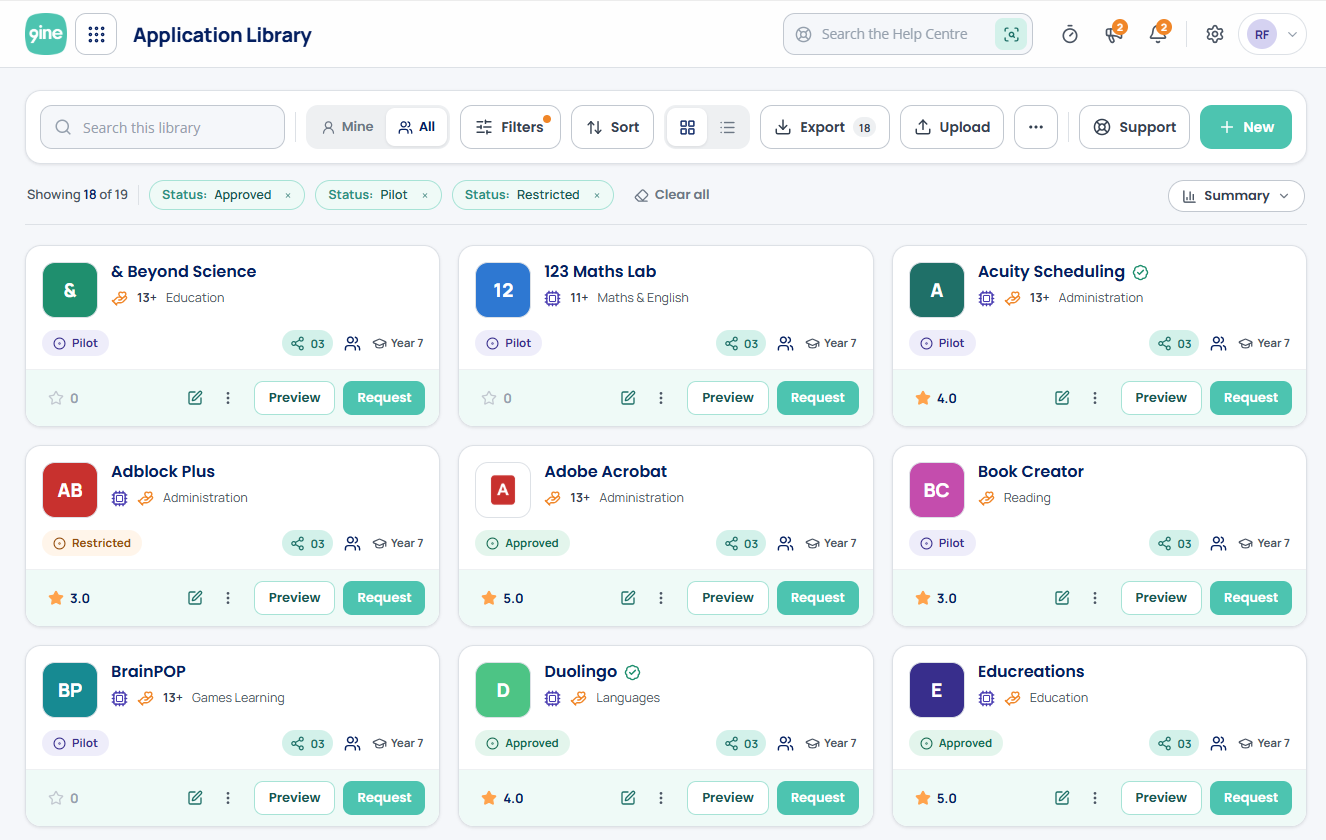Image resolution: width=1326 pixels, height=840 pixels.
Task: Open kebab menu on Acuity Scheduling
Action: pyautogui.click(x=1094, y=398)
